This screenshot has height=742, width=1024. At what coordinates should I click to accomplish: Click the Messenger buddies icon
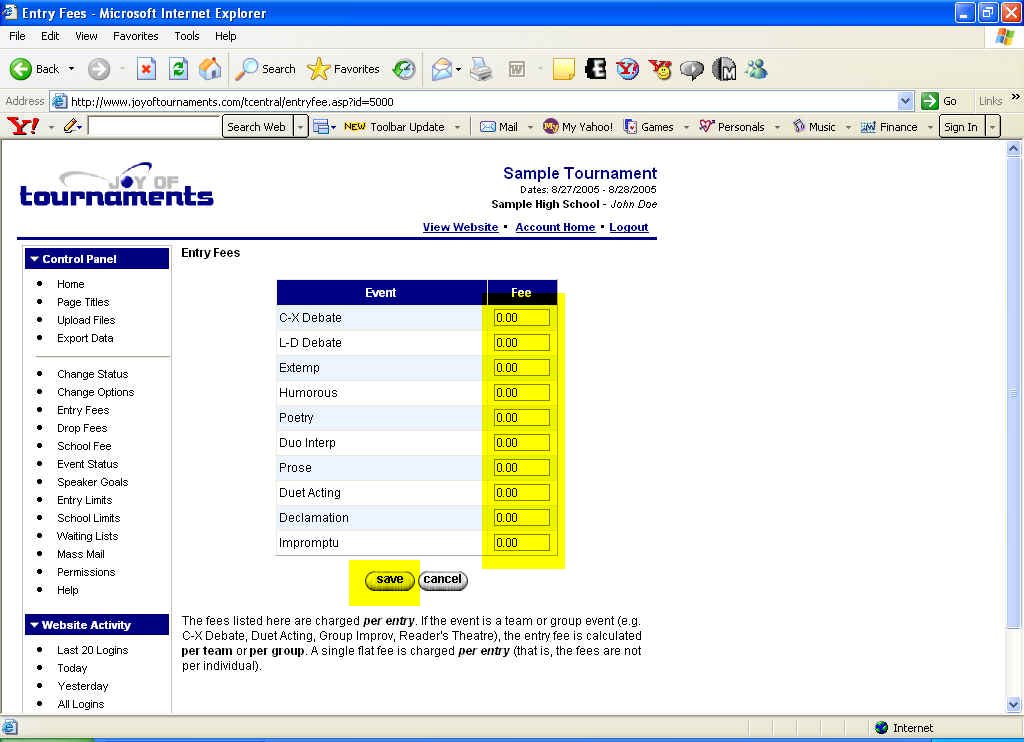tap(756, 69)
